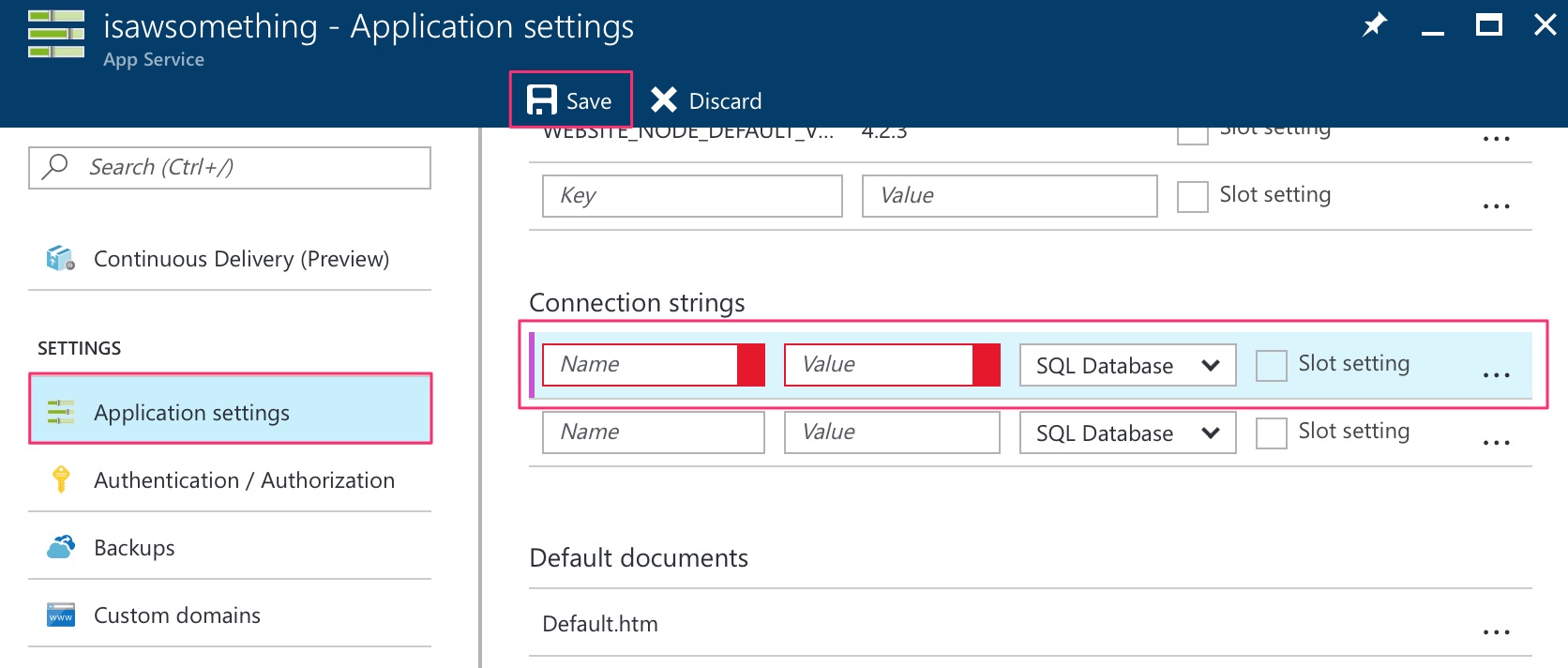Maximize the Application settings blade
Image resolution: width=1568 pixels, height=668 pixels.
(1489, 24)
